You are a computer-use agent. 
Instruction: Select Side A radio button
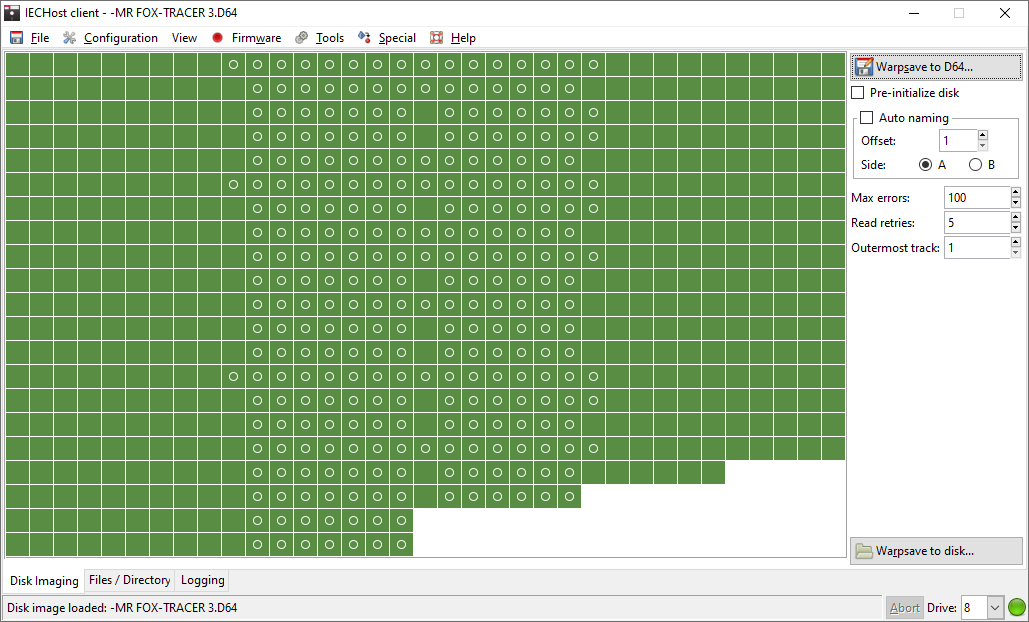pyautogui.click(x=925, y=165)
